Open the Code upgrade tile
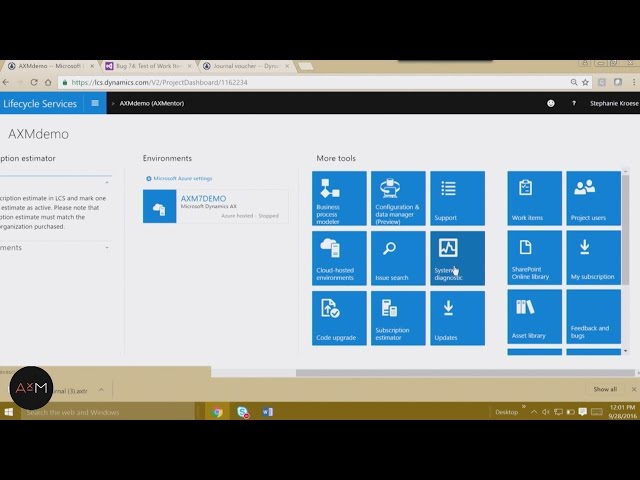 [x=339, y=318]
